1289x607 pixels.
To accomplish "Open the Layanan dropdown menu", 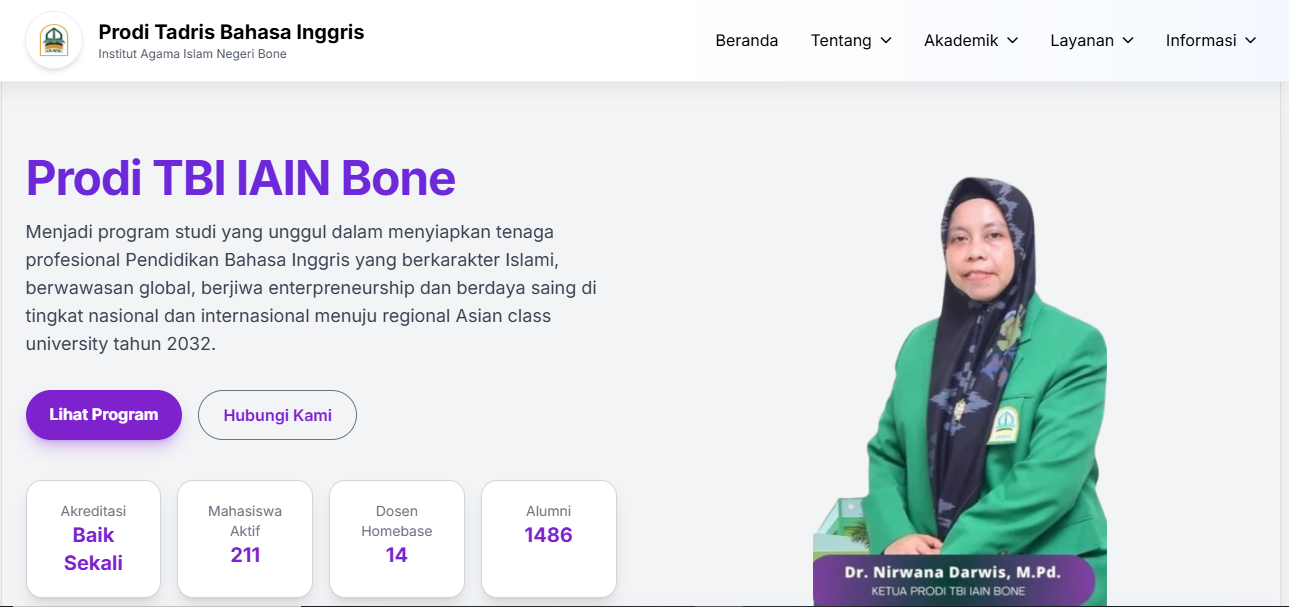I will coord(1084,40).
